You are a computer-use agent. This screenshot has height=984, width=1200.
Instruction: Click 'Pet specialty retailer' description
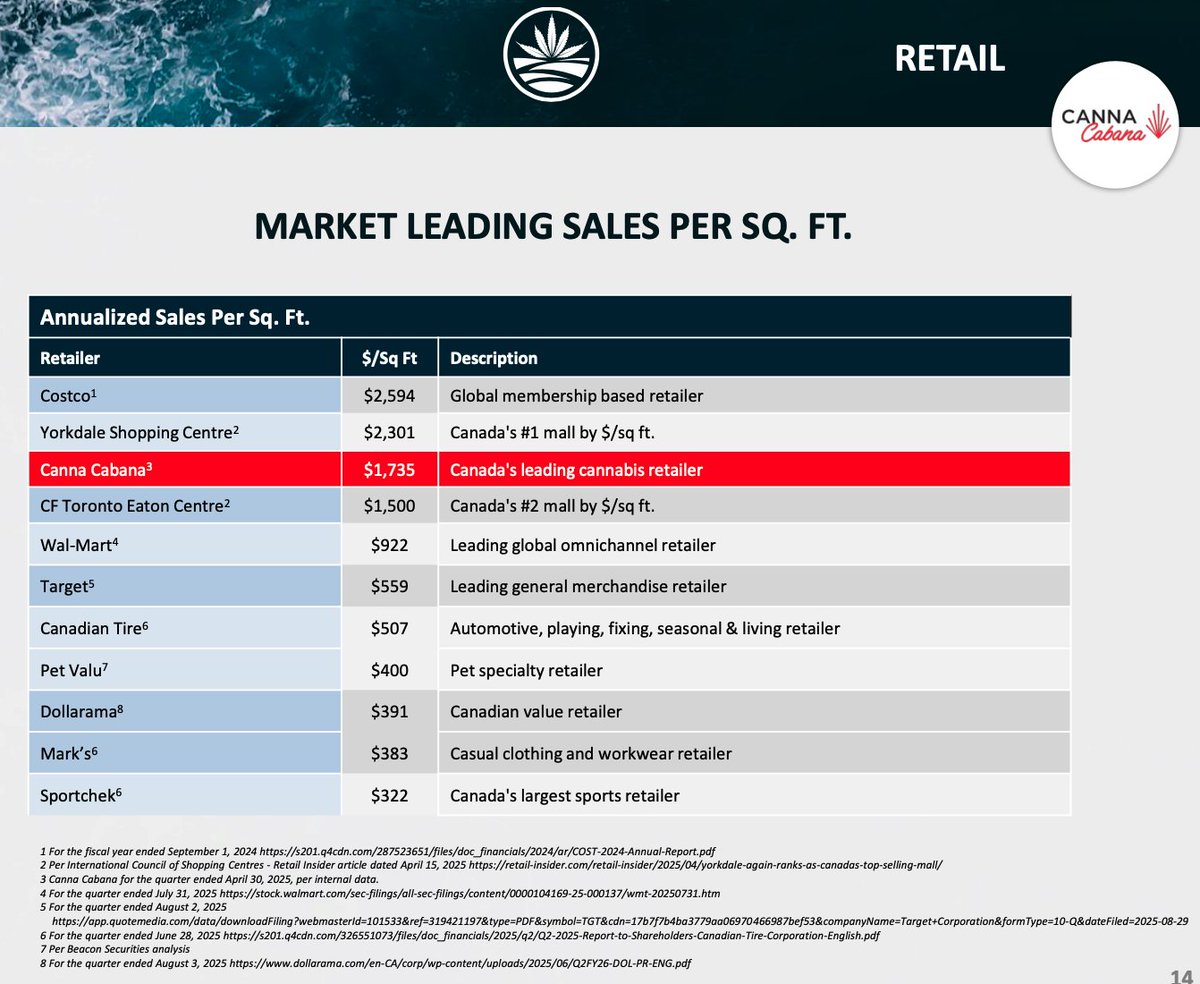pos(526,670)
